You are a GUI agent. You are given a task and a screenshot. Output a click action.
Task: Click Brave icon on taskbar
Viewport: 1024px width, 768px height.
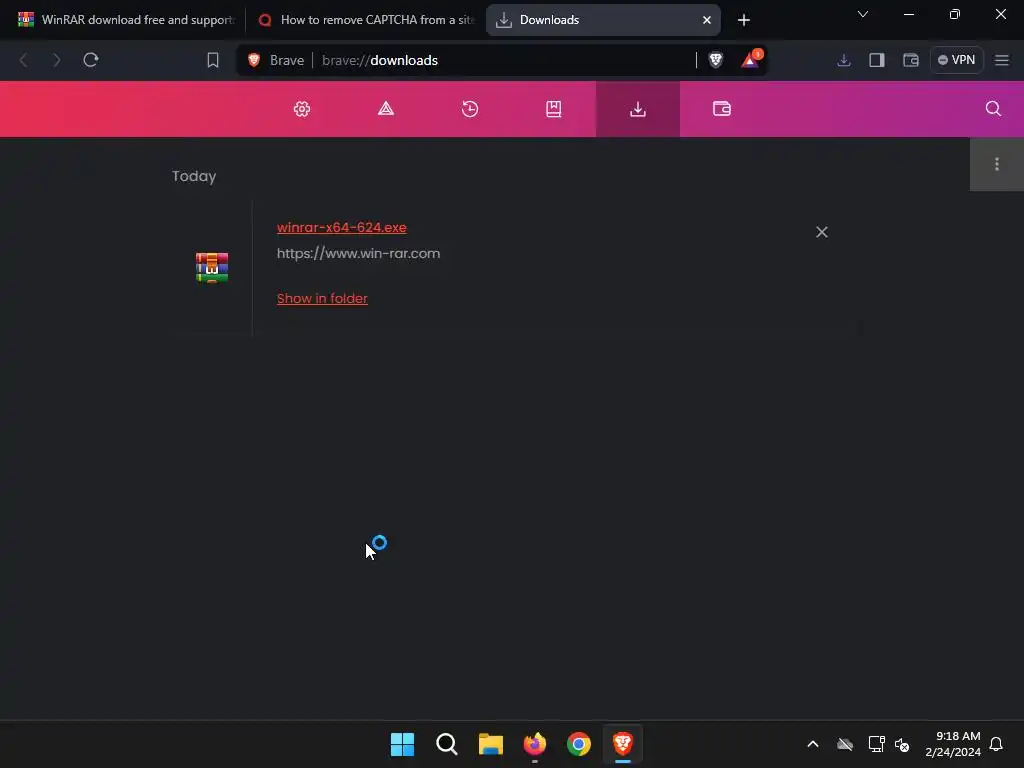[x=623, y=744]
